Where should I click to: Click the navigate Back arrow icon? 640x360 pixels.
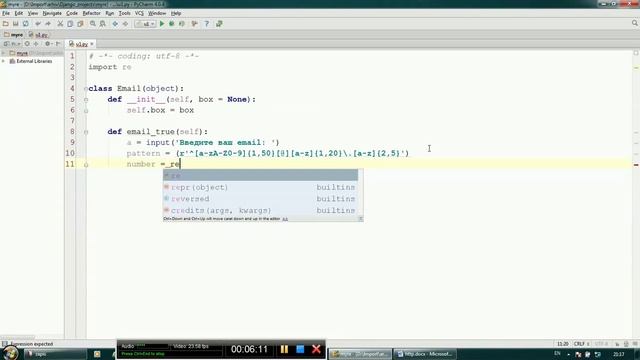pos(115,24)
